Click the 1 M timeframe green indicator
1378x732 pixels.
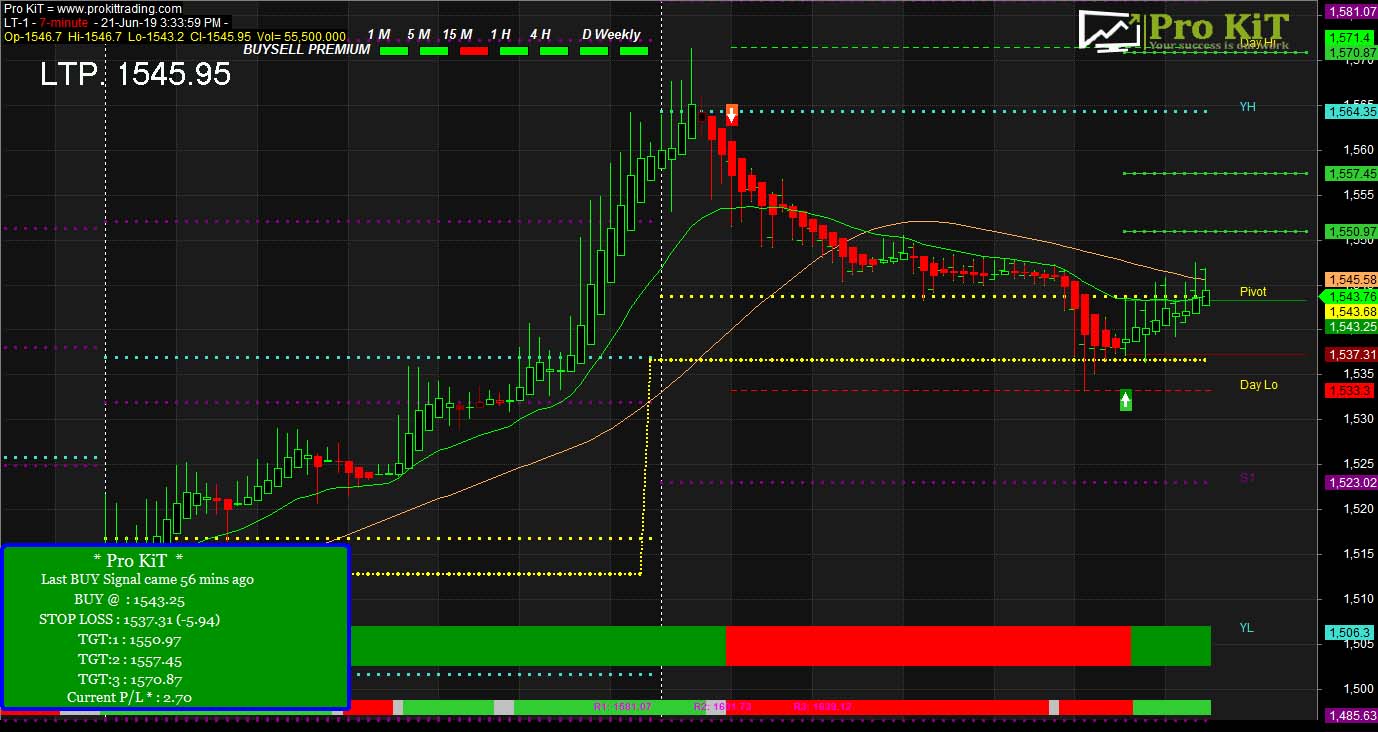pyautogui.click(x=394, y=51)
